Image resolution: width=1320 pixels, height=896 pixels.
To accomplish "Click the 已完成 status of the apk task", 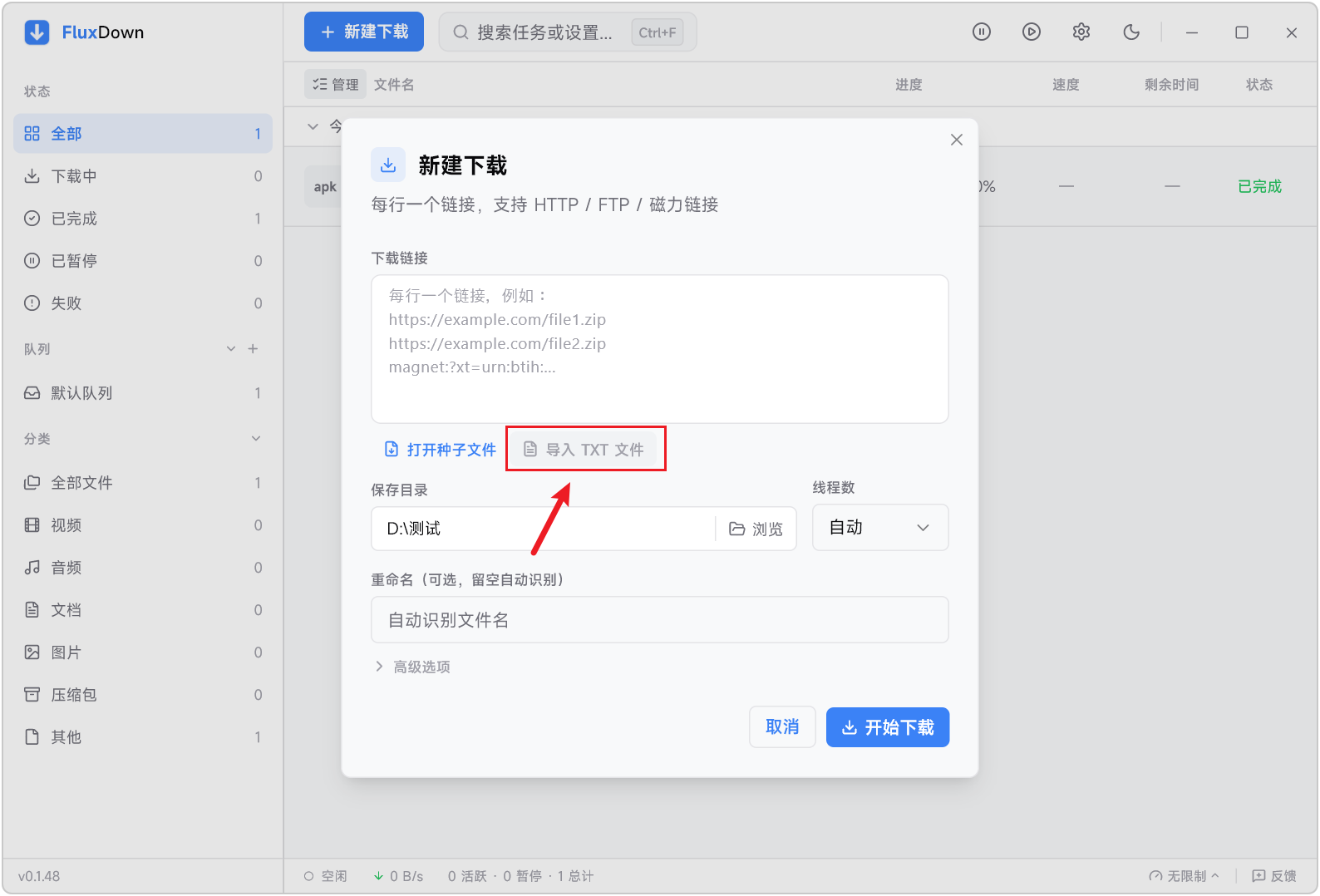I will (1259, 187).
